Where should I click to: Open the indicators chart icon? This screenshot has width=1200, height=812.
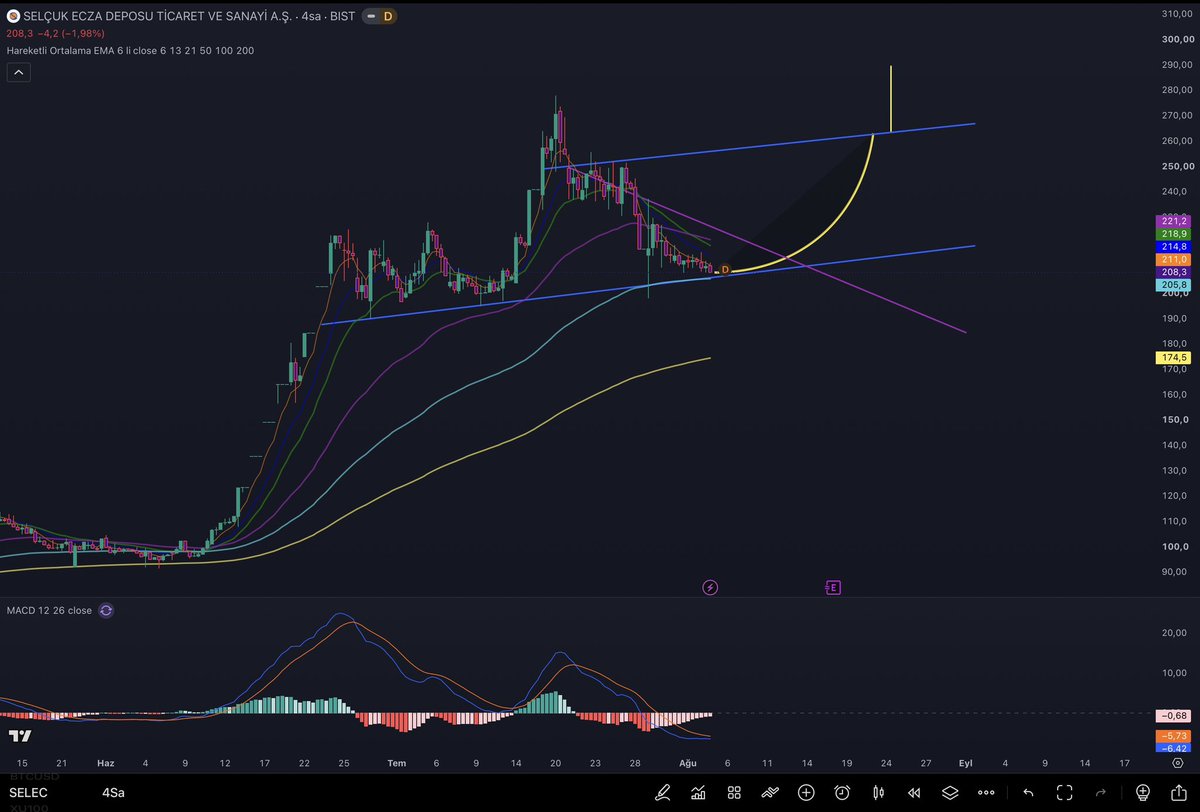(x=698, y=793)
